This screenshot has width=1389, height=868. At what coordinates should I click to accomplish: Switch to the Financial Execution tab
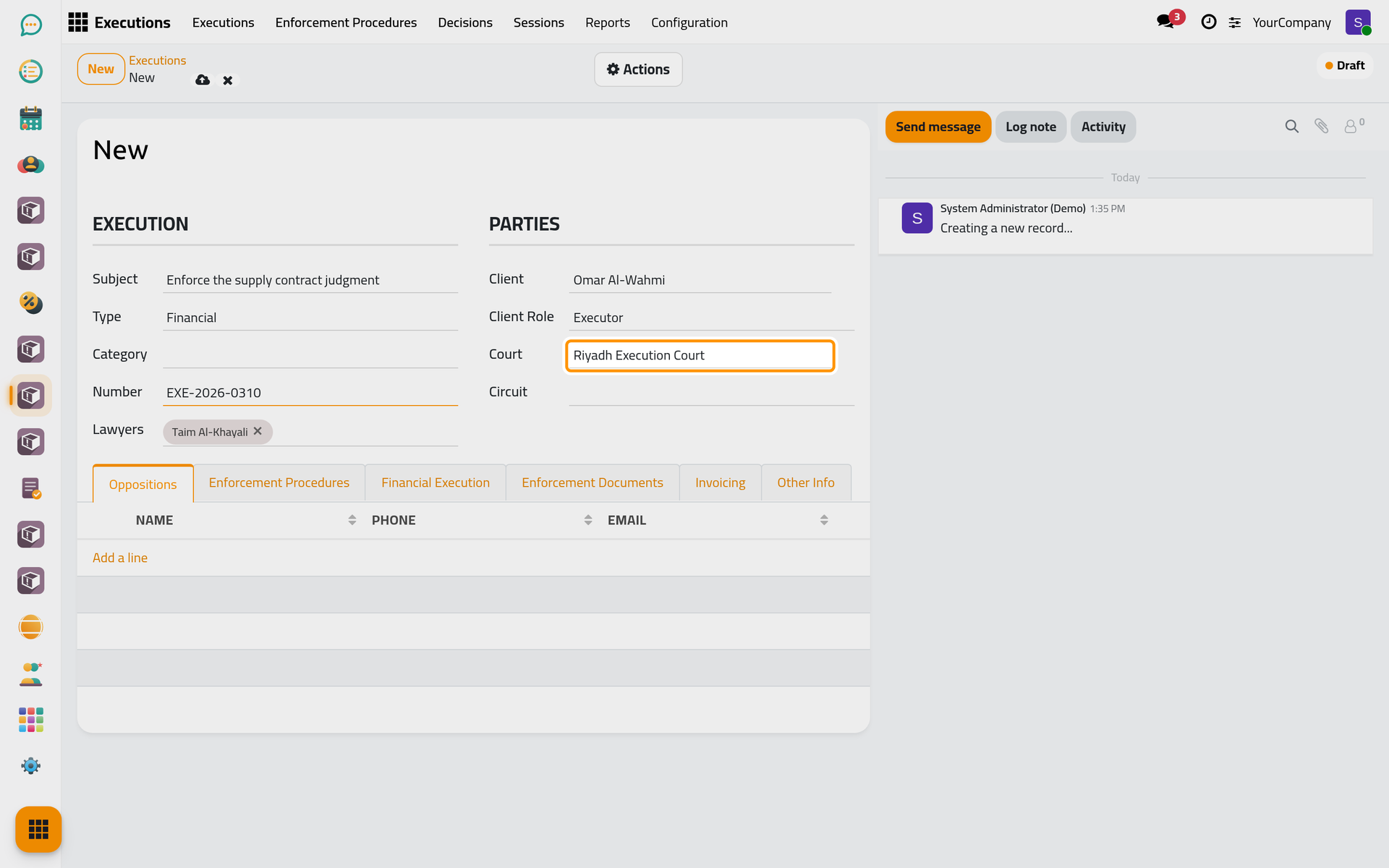(436, 482)
